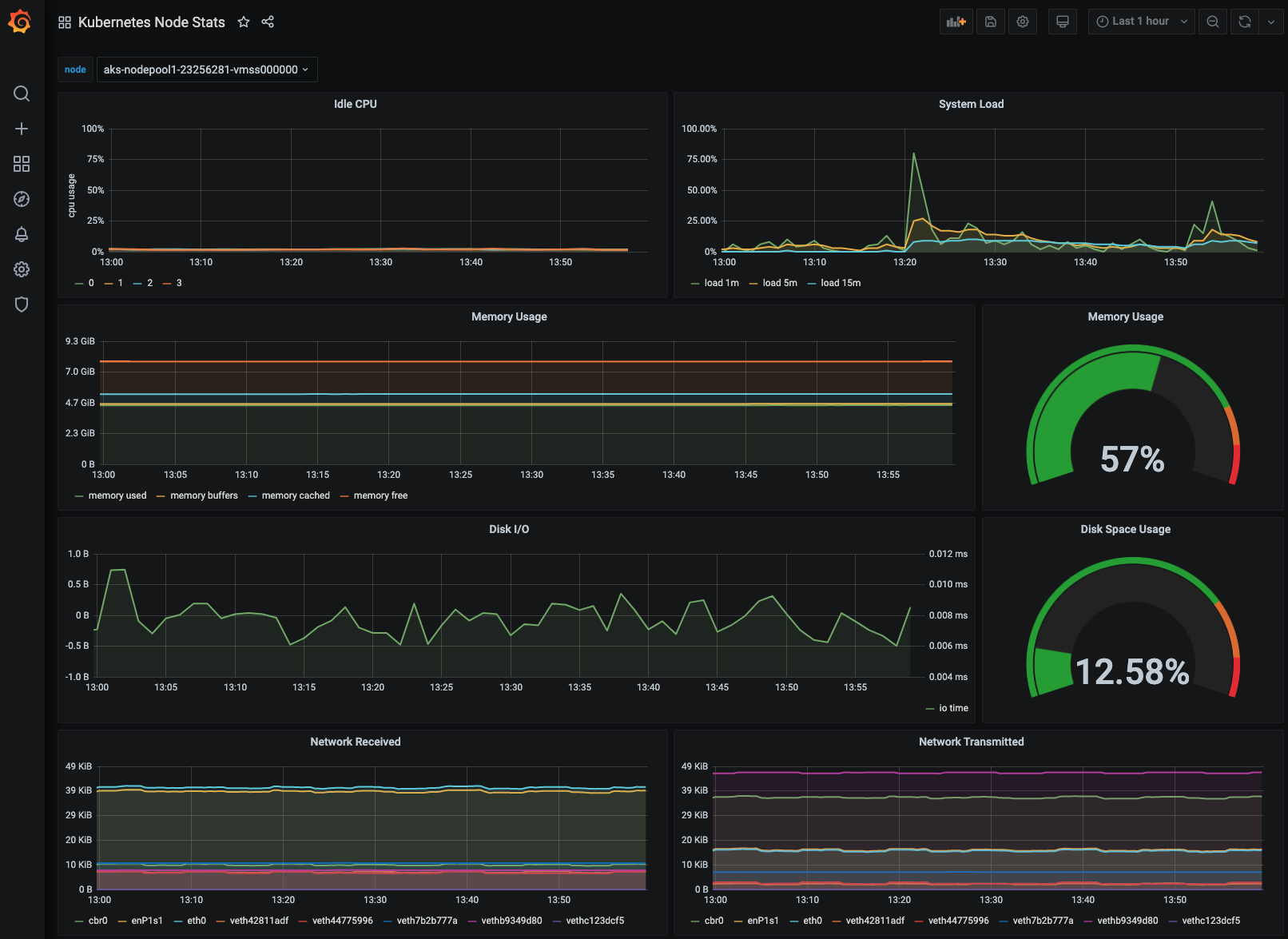Image resolution: width=1288 pixels, height=939 pixels.
Task: Open the Configuration gear in sidebar
Action: 22,269
